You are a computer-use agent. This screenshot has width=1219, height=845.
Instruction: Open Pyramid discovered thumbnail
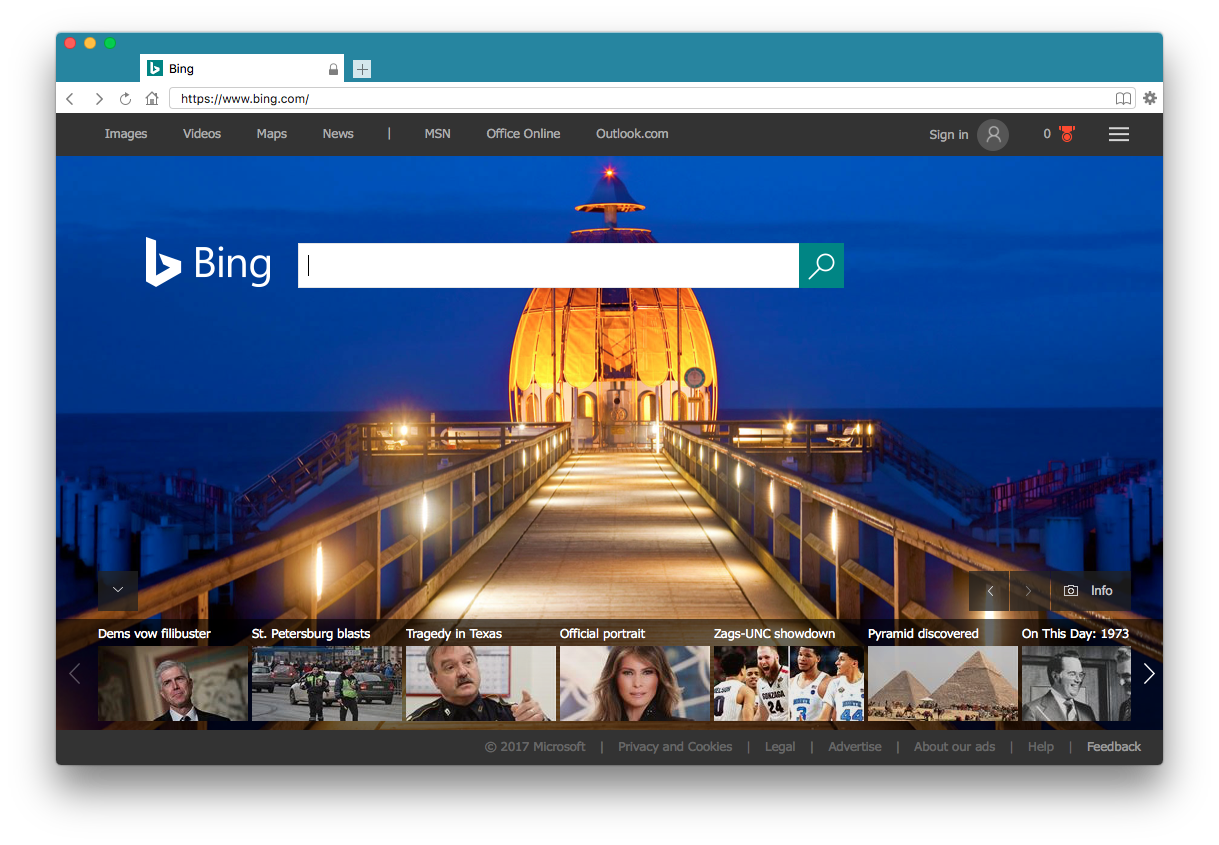943,683
